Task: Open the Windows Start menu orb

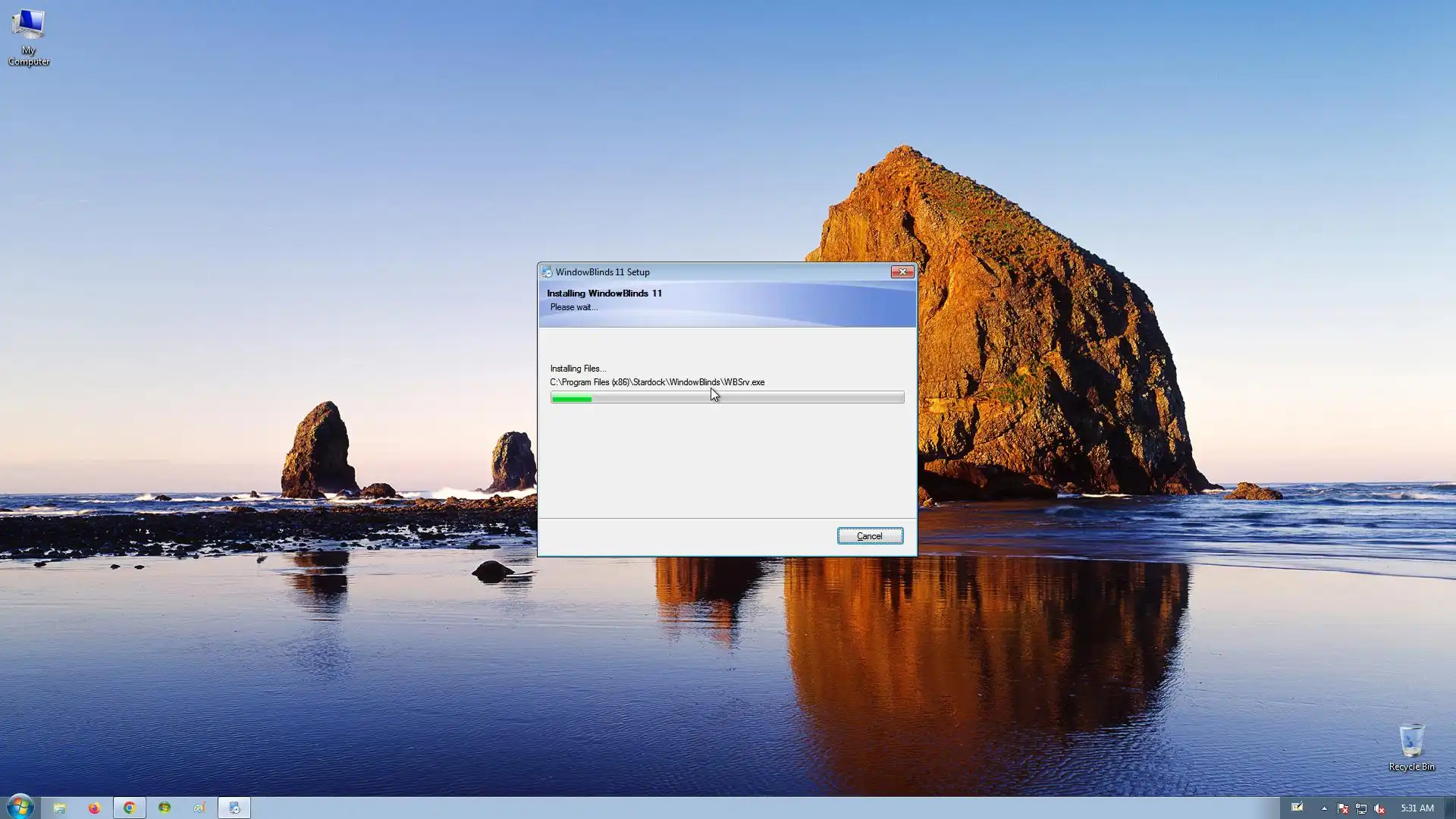Action: tap(20, 807)
